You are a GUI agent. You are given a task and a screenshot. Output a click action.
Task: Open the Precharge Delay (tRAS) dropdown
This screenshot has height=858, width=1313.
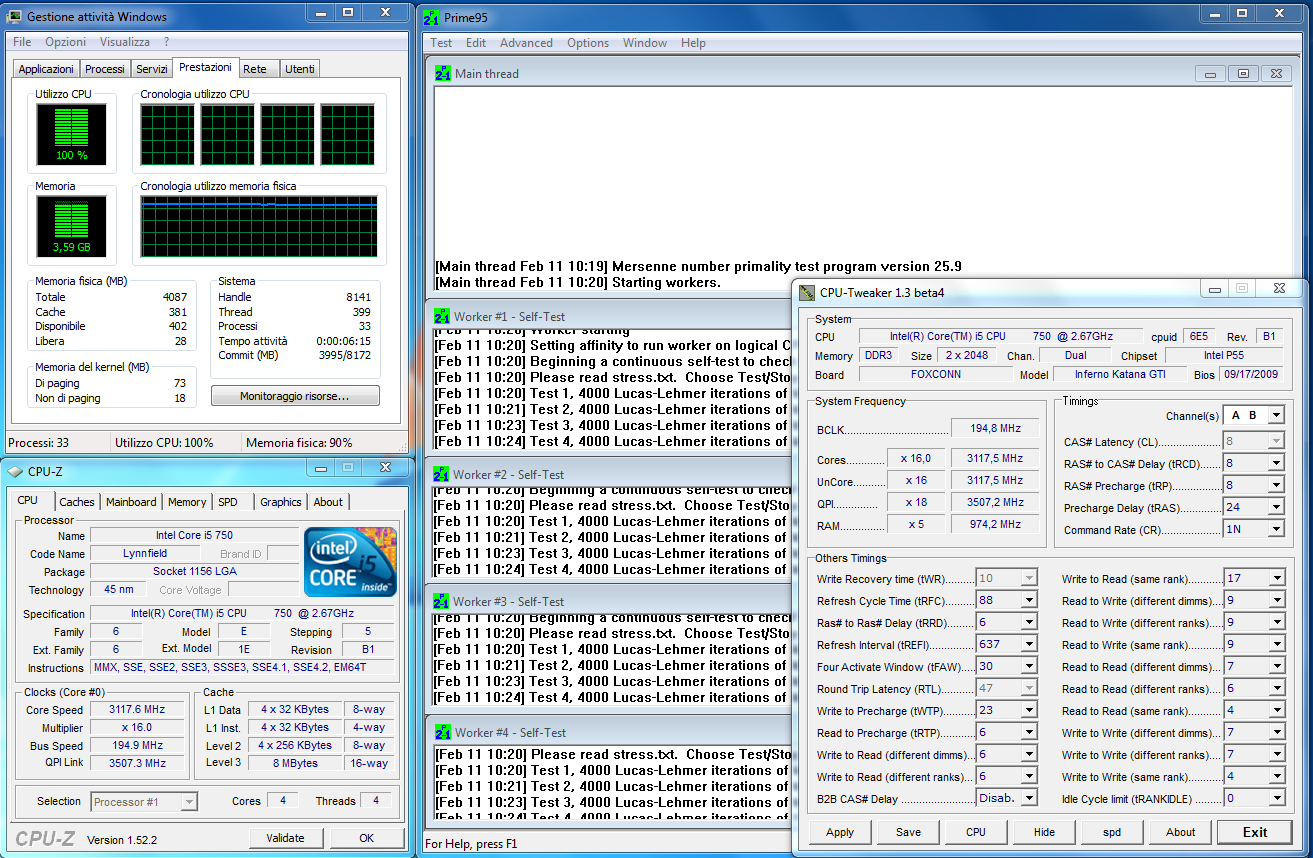pyautogui.click(x=1275, y=507)
